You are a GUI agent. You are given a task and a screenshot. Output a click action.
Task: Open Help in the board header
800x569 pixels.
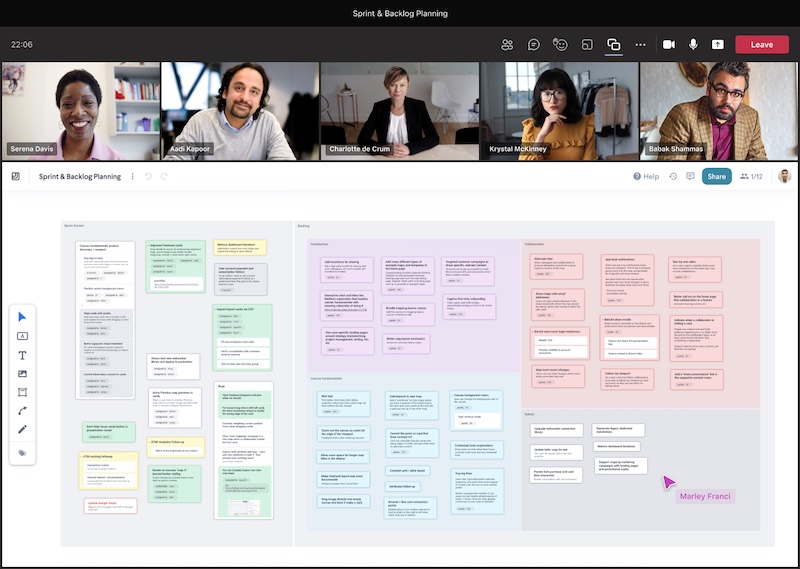pos(646,177)
